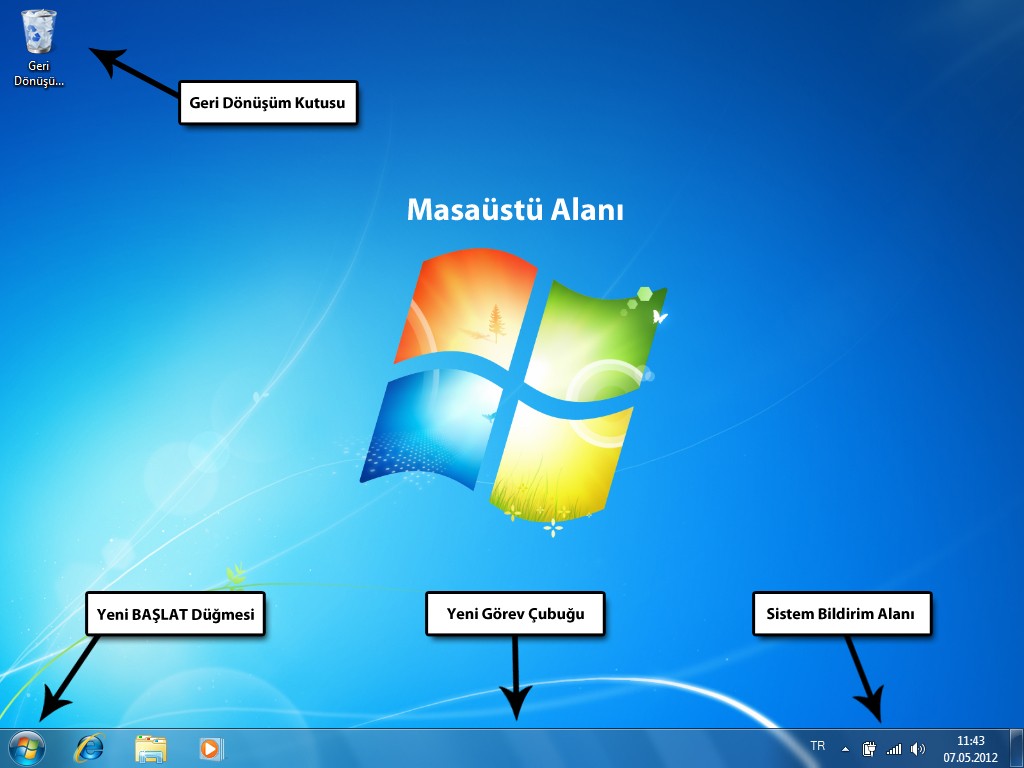1024x768 pixels.
Task: Open Windows Explorer folder on taskbar
Action: coord(151,749)
